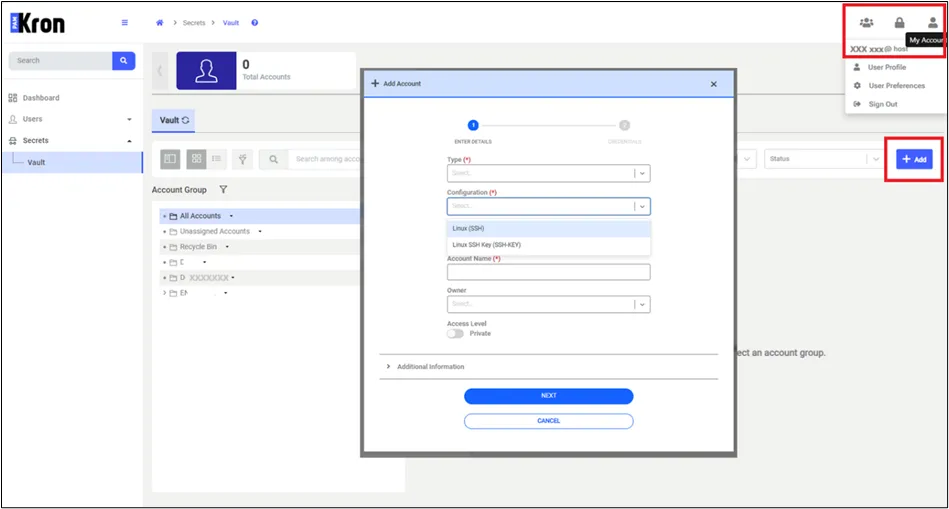
Task: Click the CANCEL button
Action: [x=548, y=421]
